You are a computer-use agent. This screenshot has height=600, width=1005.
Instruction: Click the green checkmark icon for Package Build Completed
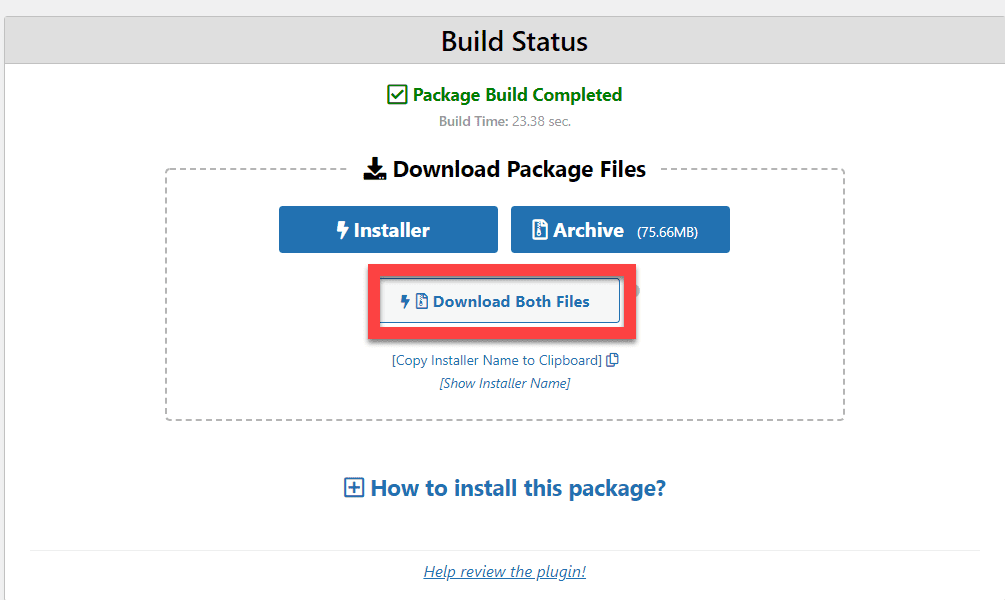coord(397,94)
